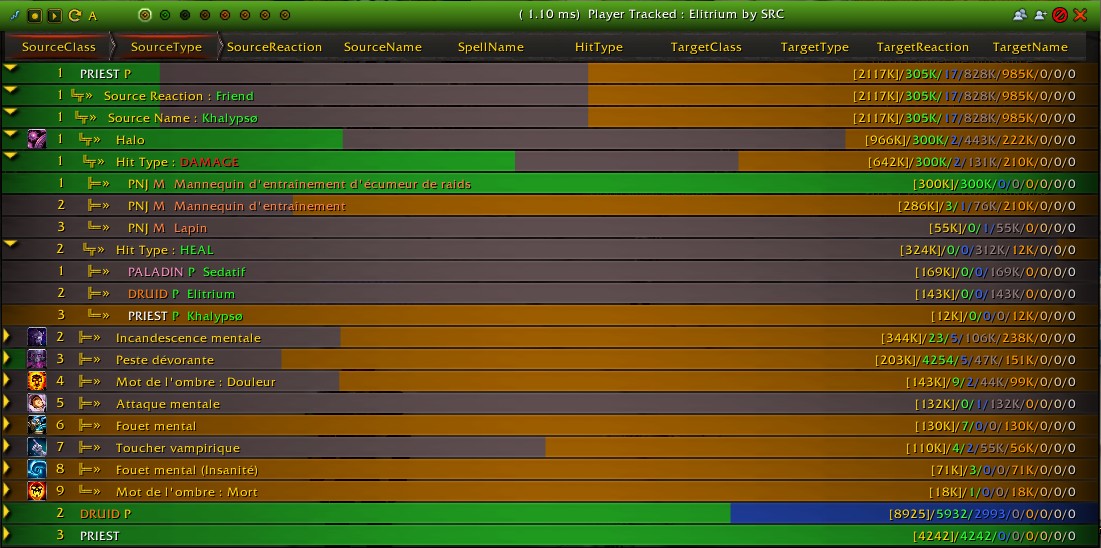Select the first highlighted segment circle
Viewport: 1101px width, 548px height.
(x=145, y=15)
